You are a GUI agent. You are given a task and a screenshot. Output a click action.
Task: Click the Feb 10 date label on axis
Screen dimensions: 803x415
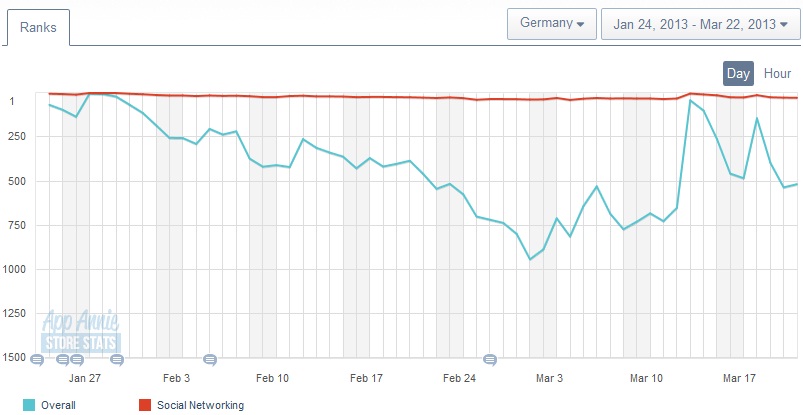tap(272, 379)
